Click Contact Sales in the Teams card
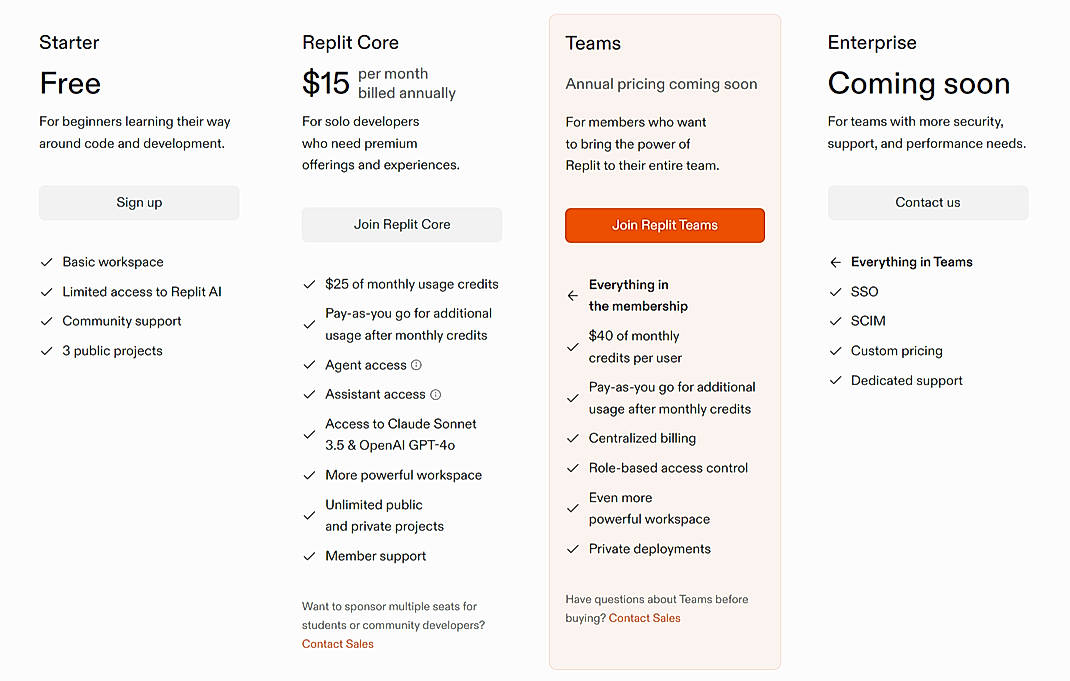 tap(644, 618)
